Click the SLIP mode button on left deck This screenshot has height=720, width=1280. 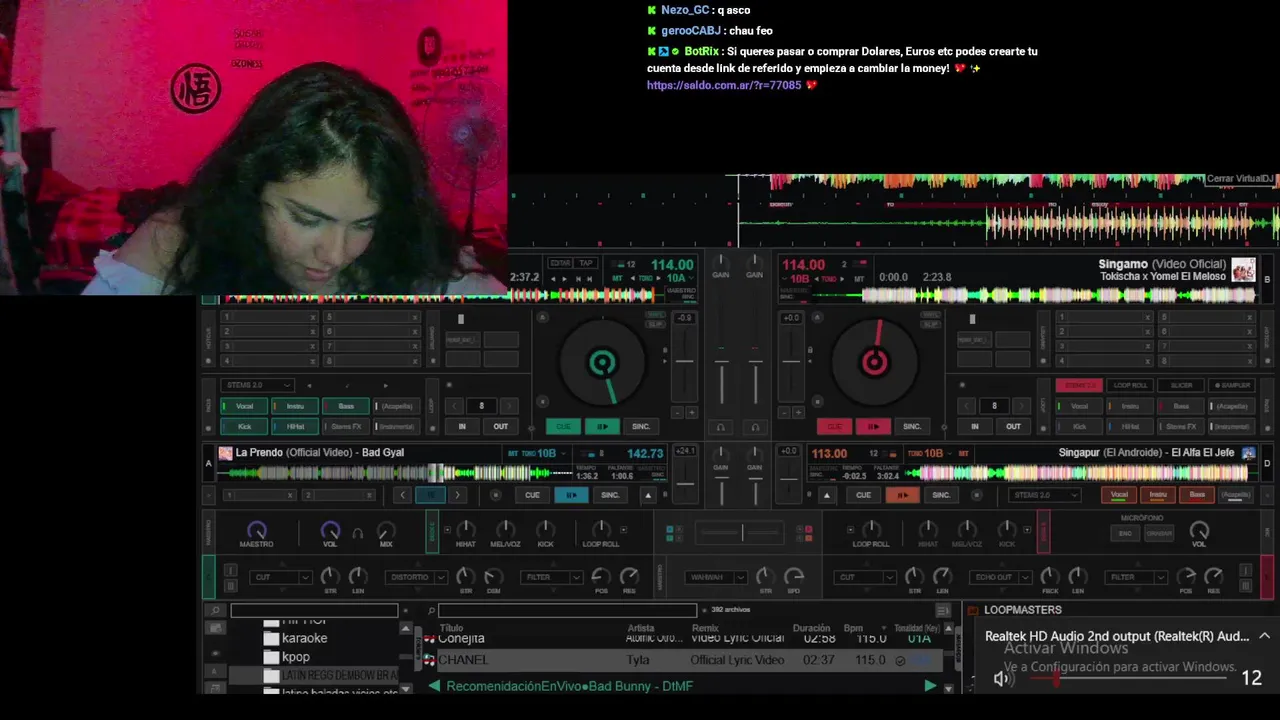654,325
